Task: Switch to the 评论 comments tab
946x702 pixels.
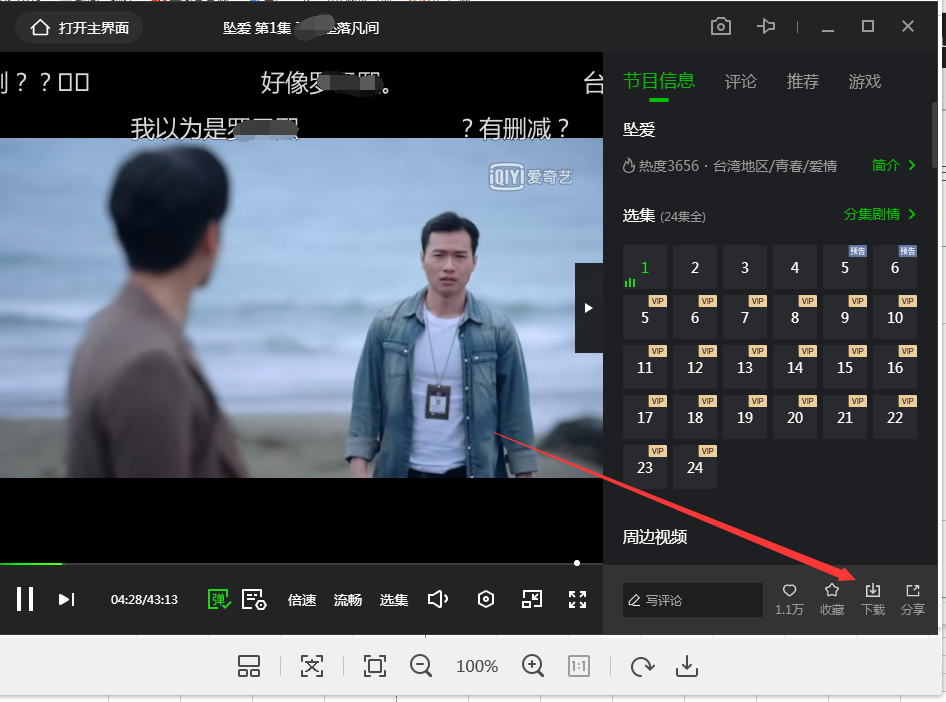Action: pyautogui.click(x=741, y=82)
